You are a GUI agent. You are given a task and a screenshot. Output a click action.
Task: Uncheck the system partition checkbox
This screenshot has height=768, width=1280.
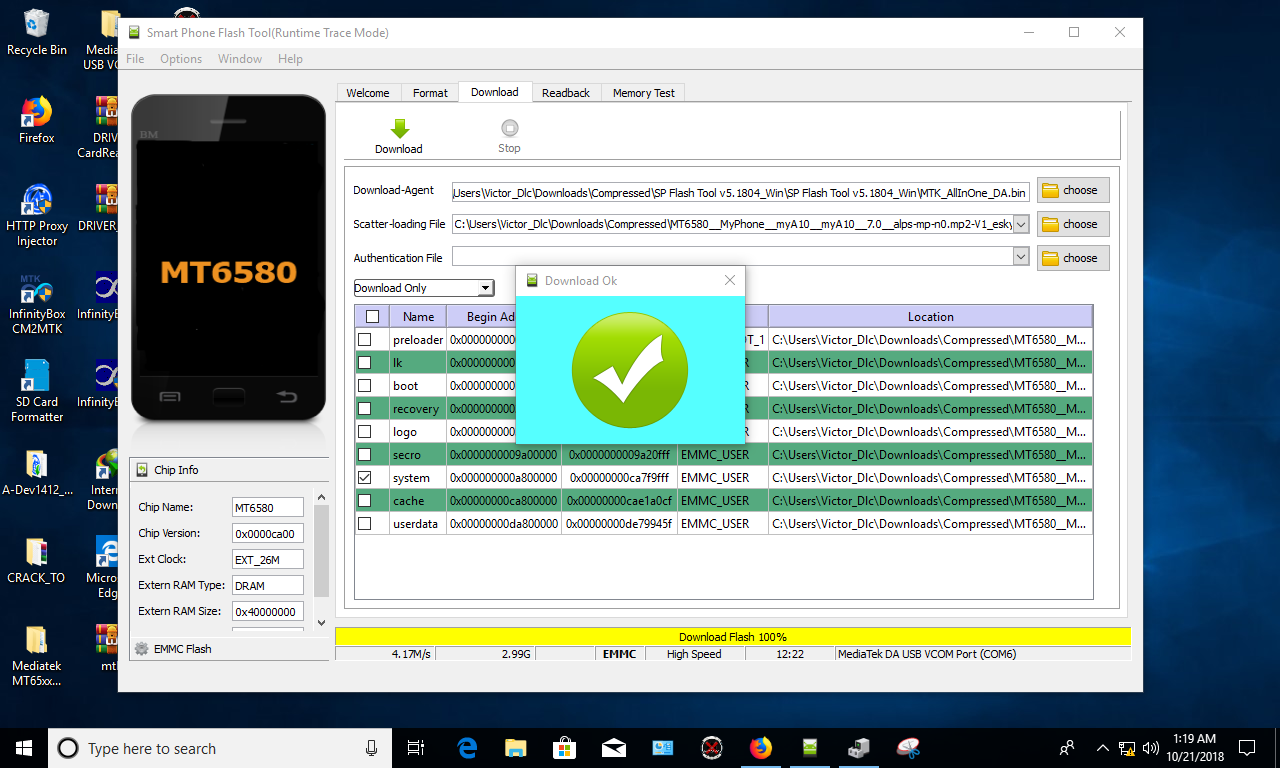click(365, 478)
